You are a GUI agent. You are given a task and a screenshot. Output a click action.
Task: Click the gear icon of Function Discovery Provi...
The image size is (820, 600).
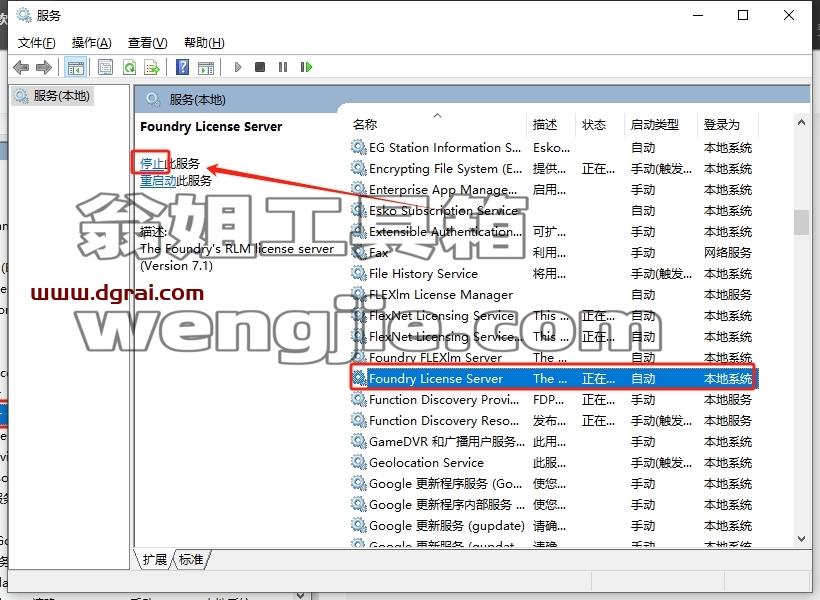359,399
